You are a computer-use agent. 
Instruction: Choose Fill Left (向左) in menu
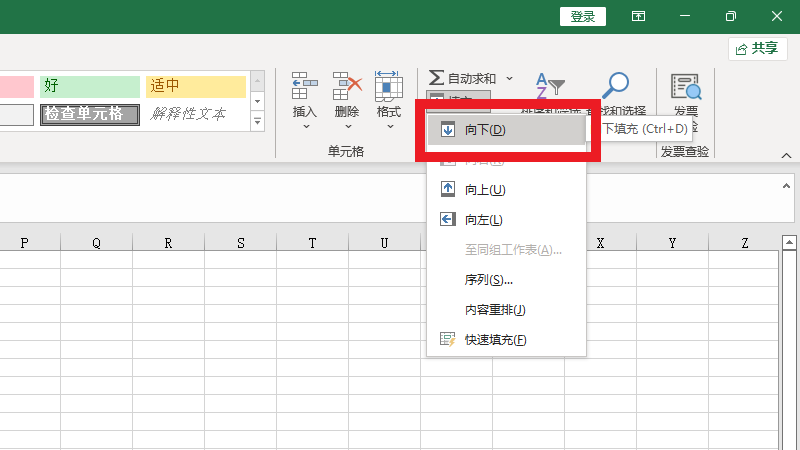483,220
